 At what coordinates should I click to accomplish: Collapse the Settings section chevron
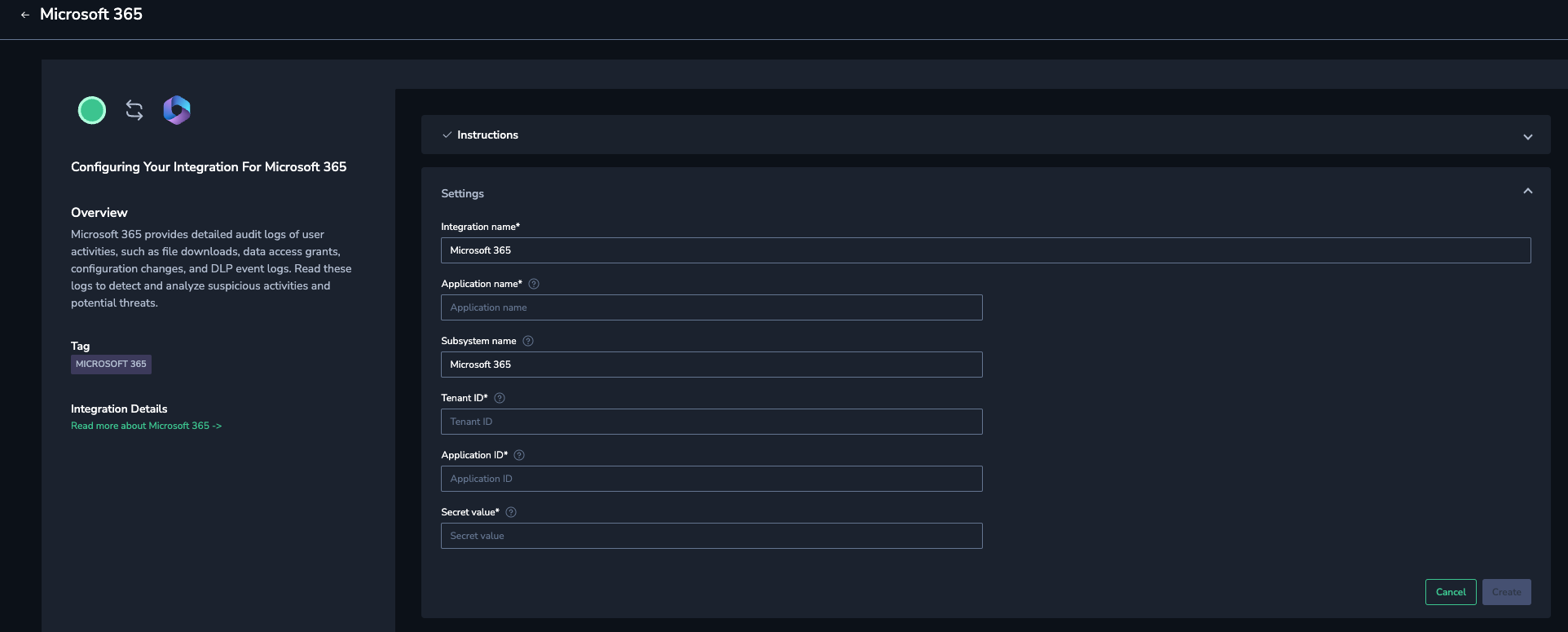(1528, 191)
